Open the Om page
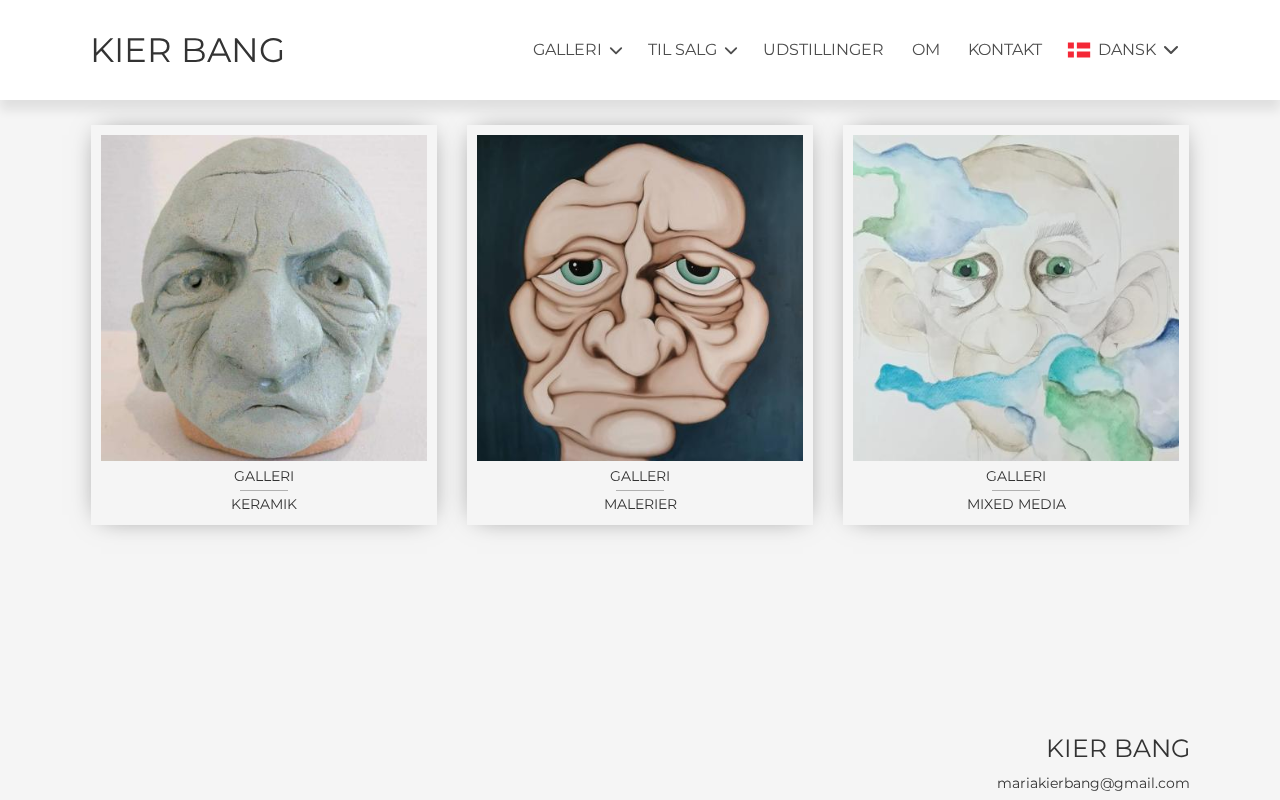 926,50
